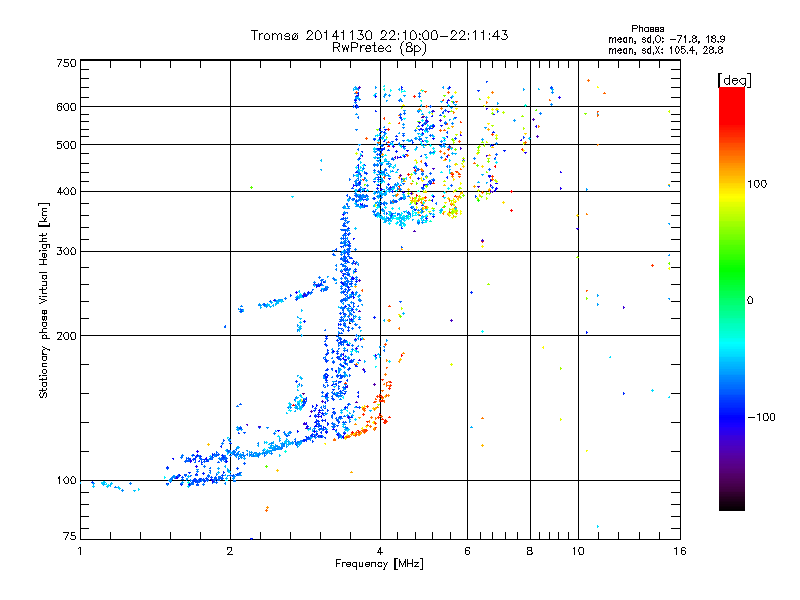Click the y-axis label '750'
Screen dimensions: 800x600
[66, 64]
